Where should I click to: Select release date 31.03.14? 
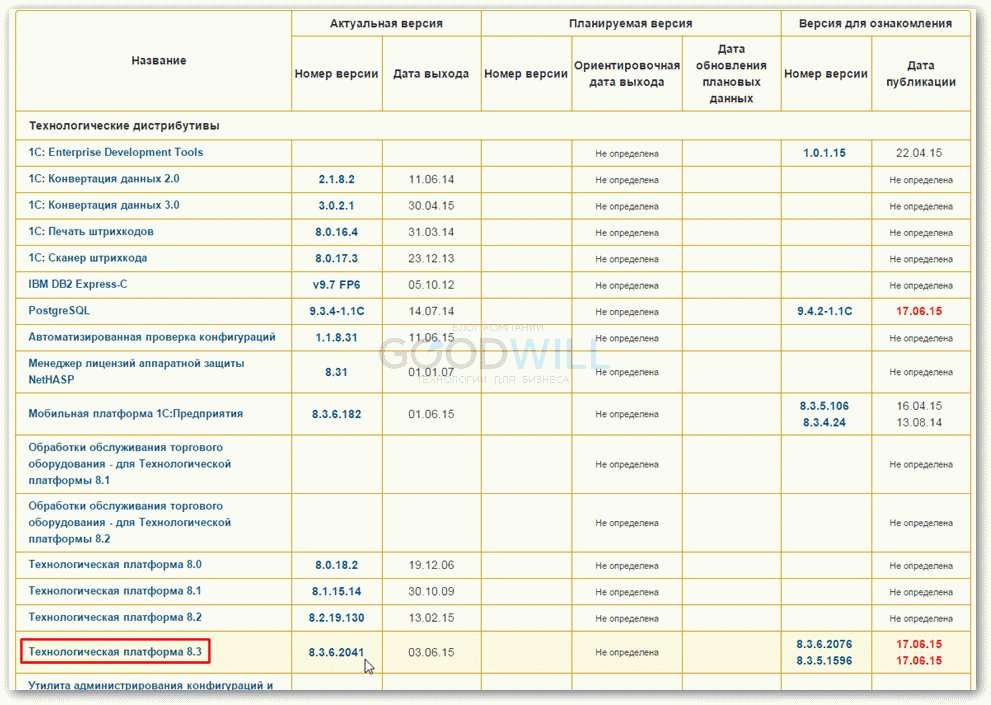tap(431, 232)
